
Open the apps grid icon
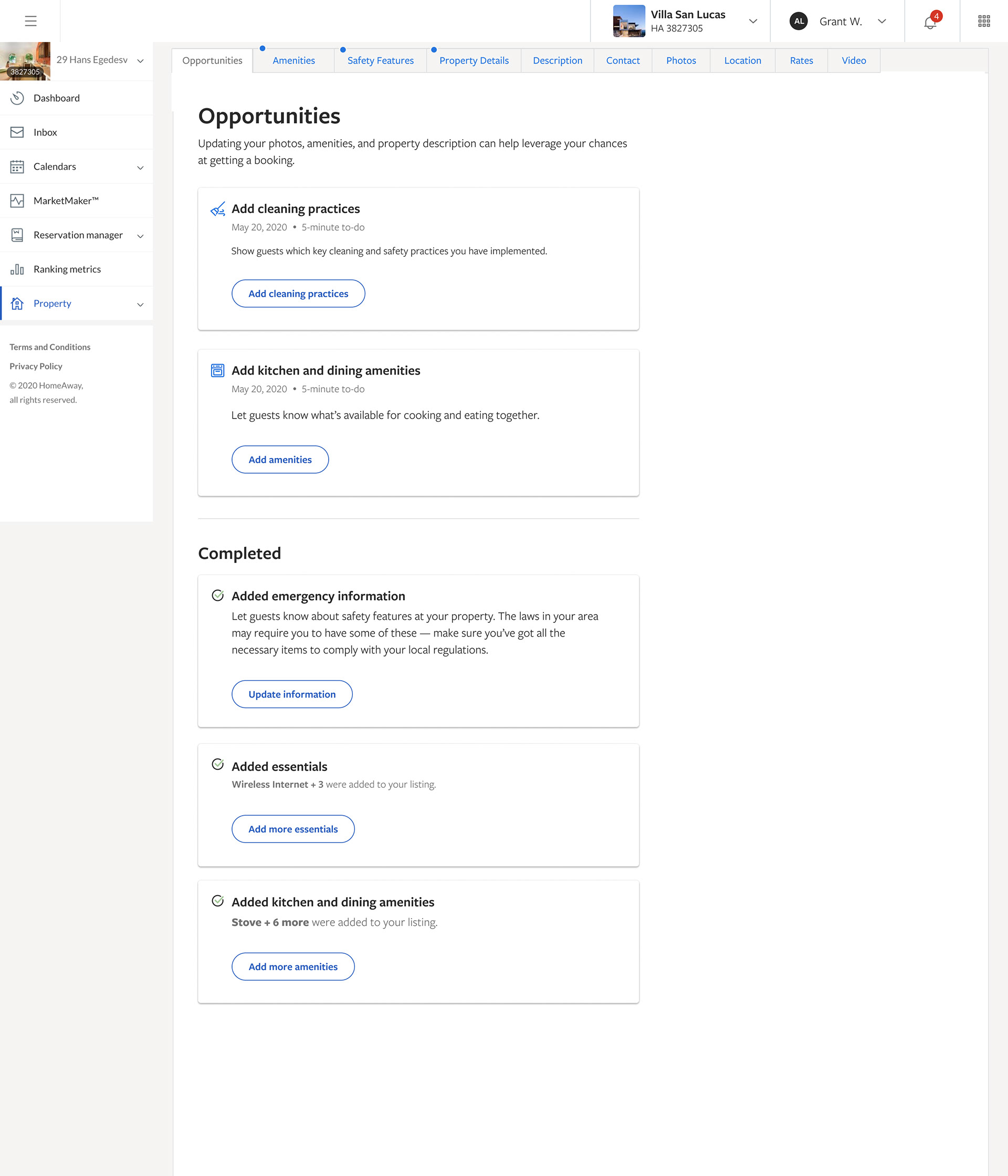[984, 21]
